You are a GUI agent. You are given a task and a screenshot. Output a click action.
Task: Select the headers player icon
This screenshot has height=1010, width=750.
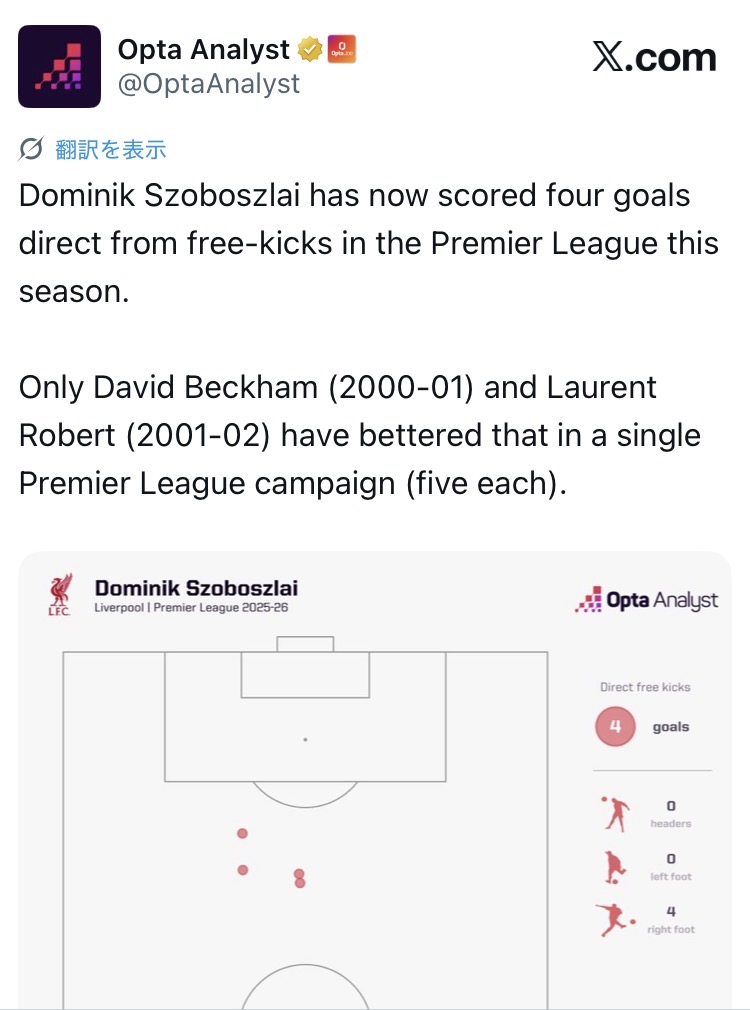[x=614, y=814]
